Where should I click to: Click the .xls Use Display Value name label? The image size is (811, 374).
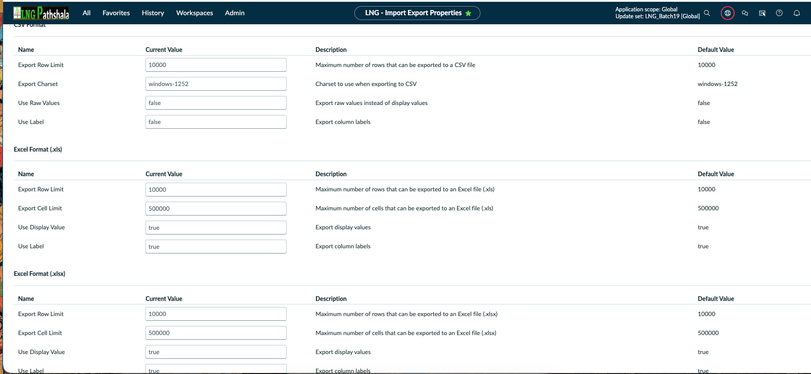(x=41, y=228)
